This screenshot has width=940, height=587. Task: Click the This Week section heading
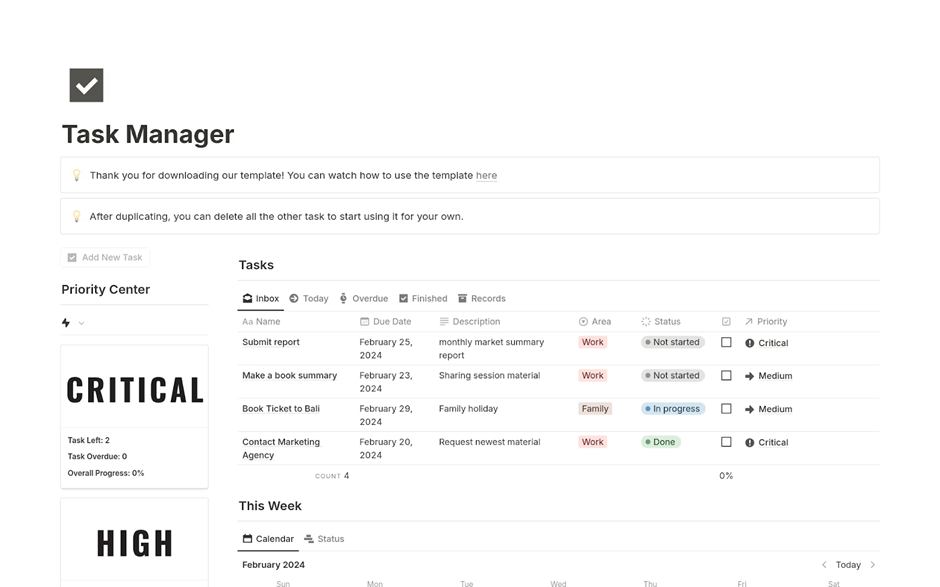(x=270, y=505)
